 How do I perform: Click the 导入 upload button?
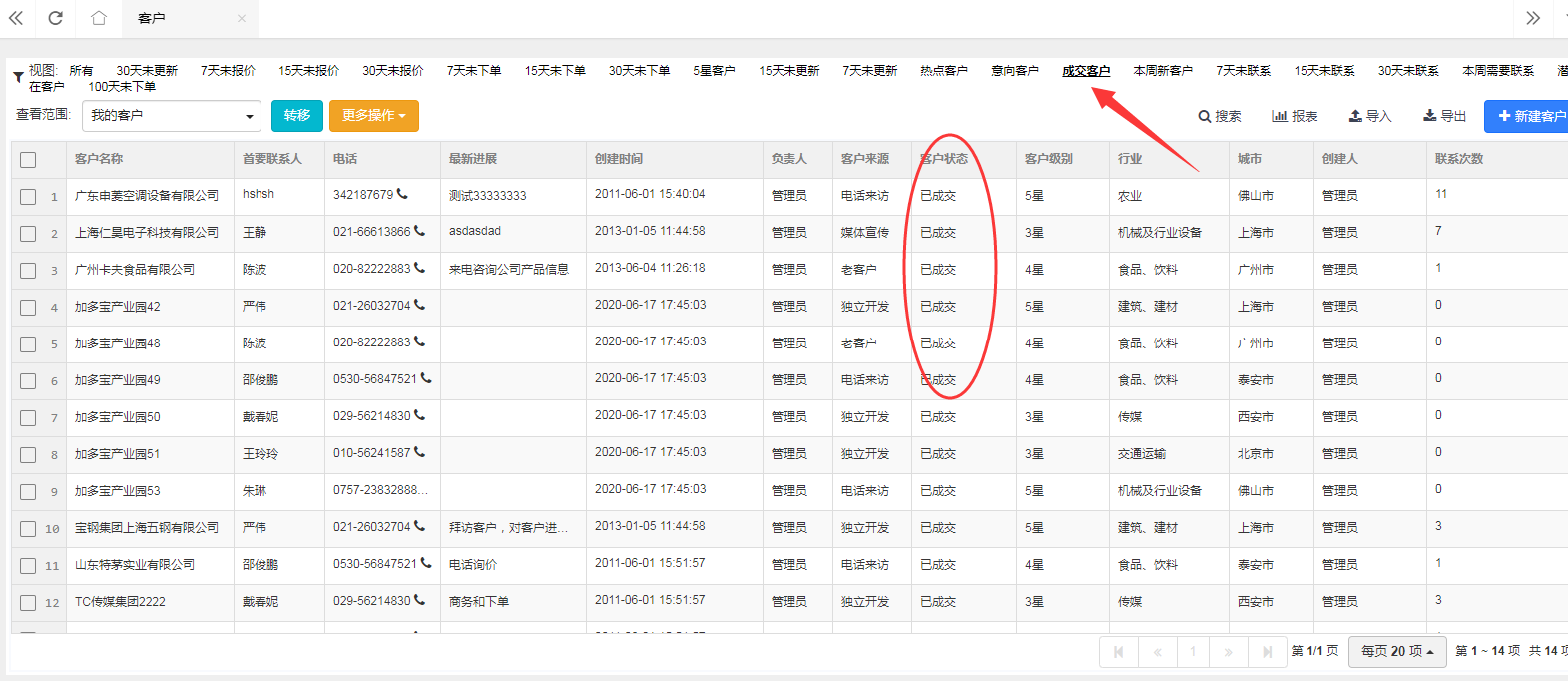(x=1369, y=116)
